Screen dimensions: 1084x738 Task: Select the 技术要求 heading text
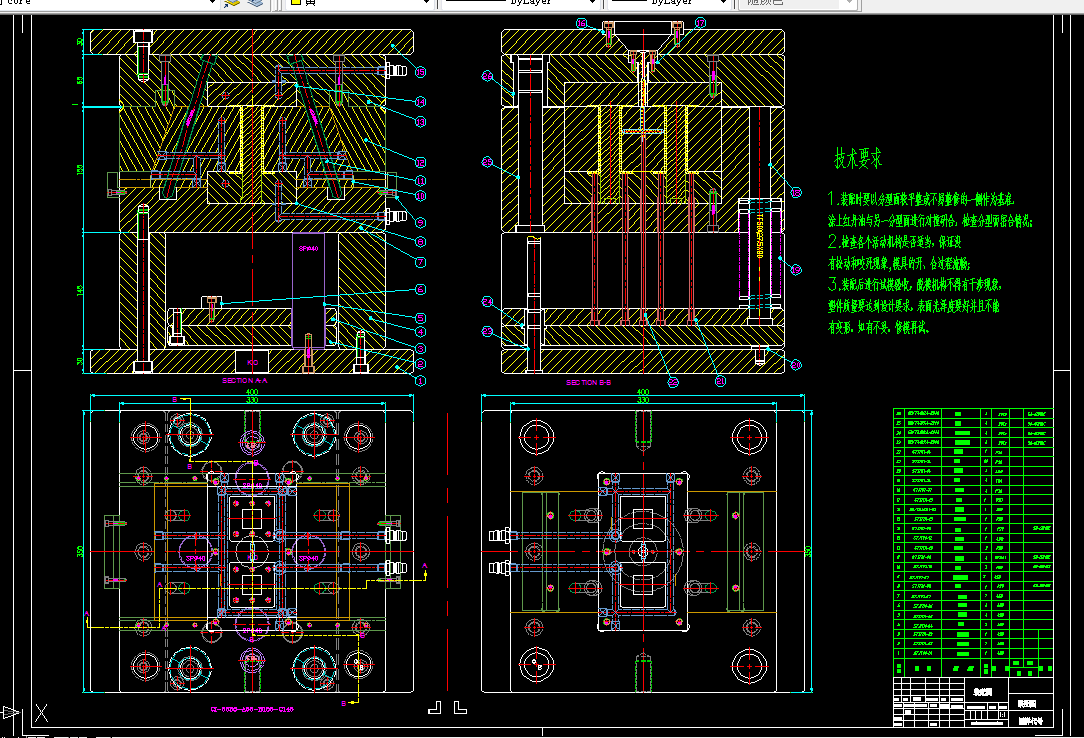pyautogui.click(x=858, y=158)
